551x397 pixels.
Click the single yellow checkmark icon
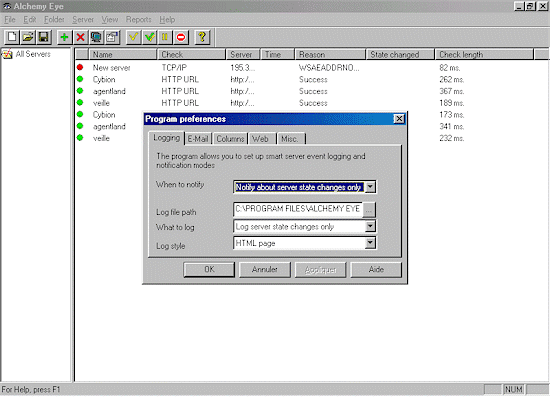[x=133, y=37]
